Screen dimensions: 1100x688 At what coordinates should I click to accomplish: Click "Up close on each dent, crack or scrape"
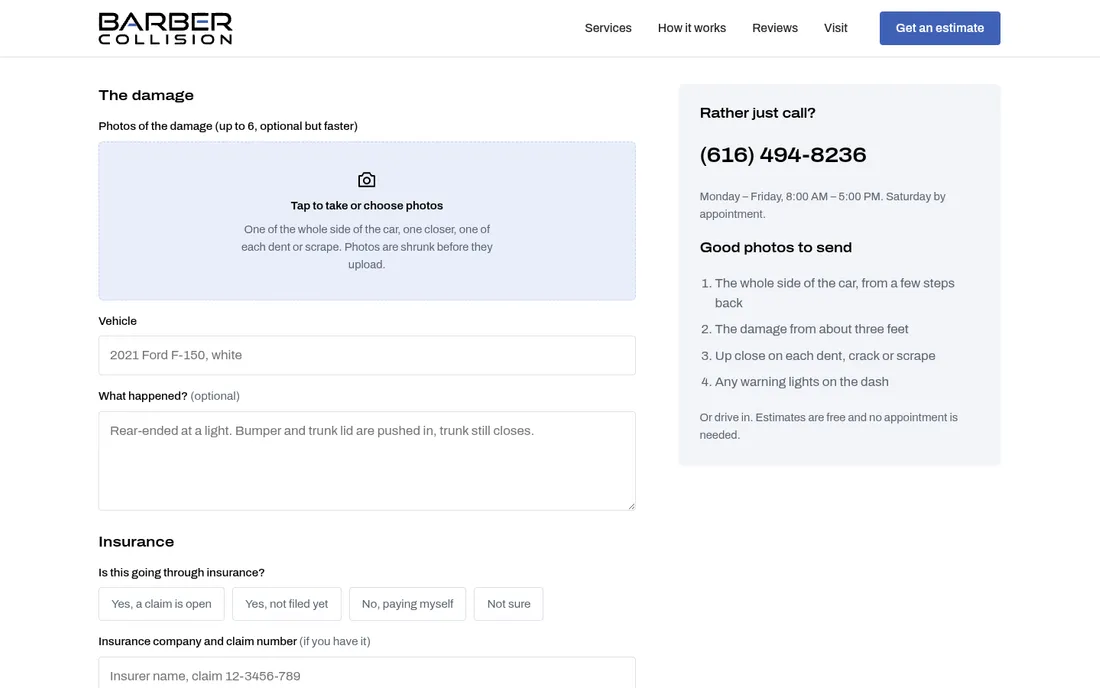[824, 356]
